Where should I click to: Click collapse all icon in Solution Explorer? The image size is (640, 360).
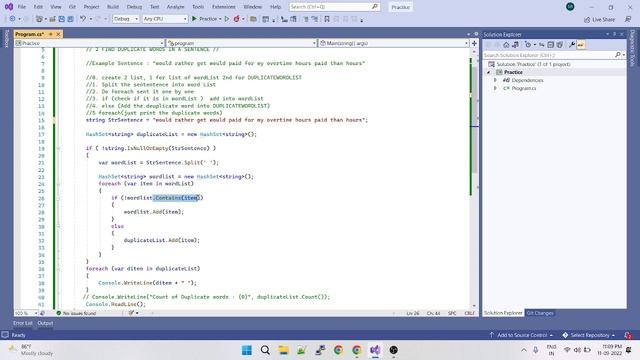pyautogui.click(x=551, y=45)
